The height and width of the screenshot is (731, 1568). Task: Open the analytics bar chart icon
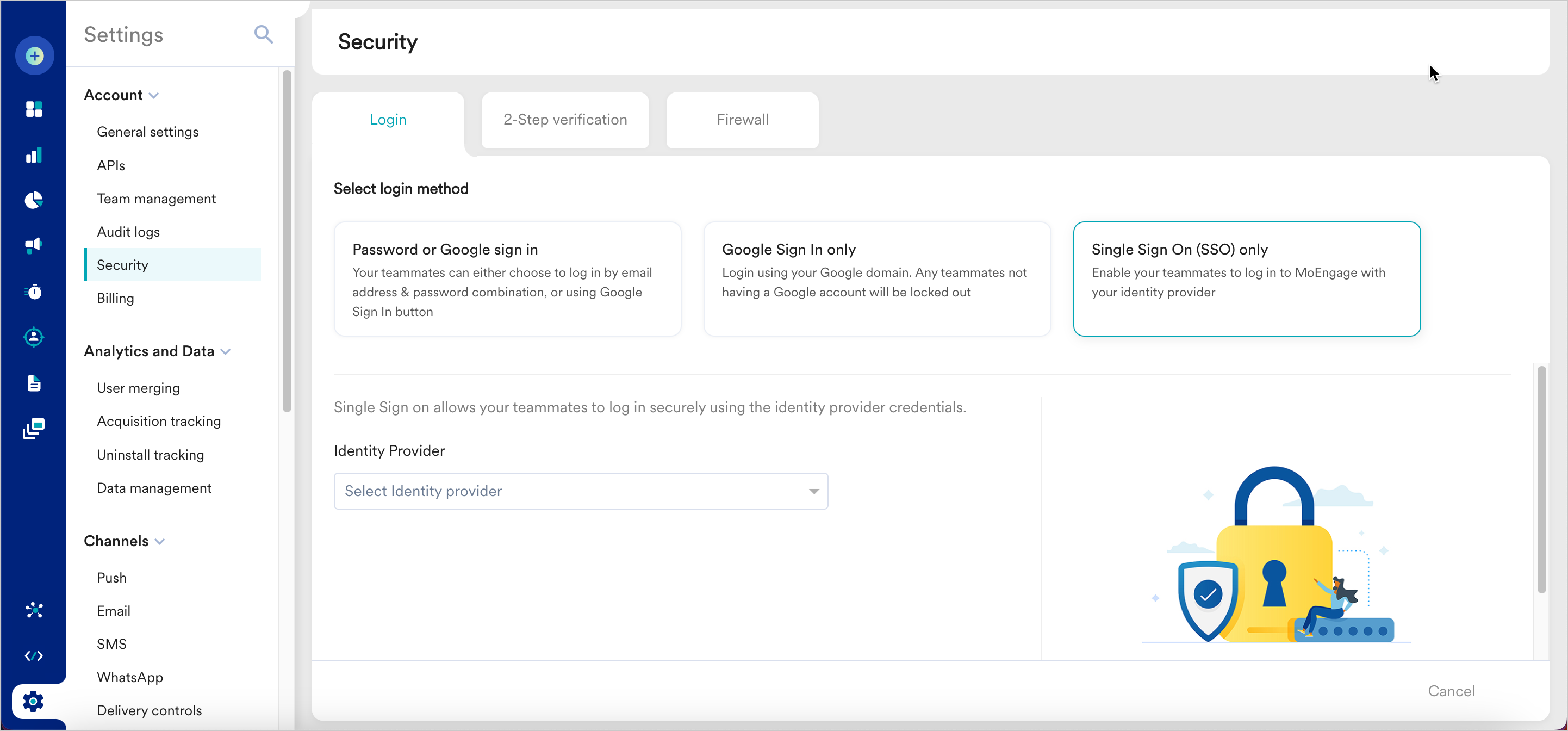pos(34,156)
